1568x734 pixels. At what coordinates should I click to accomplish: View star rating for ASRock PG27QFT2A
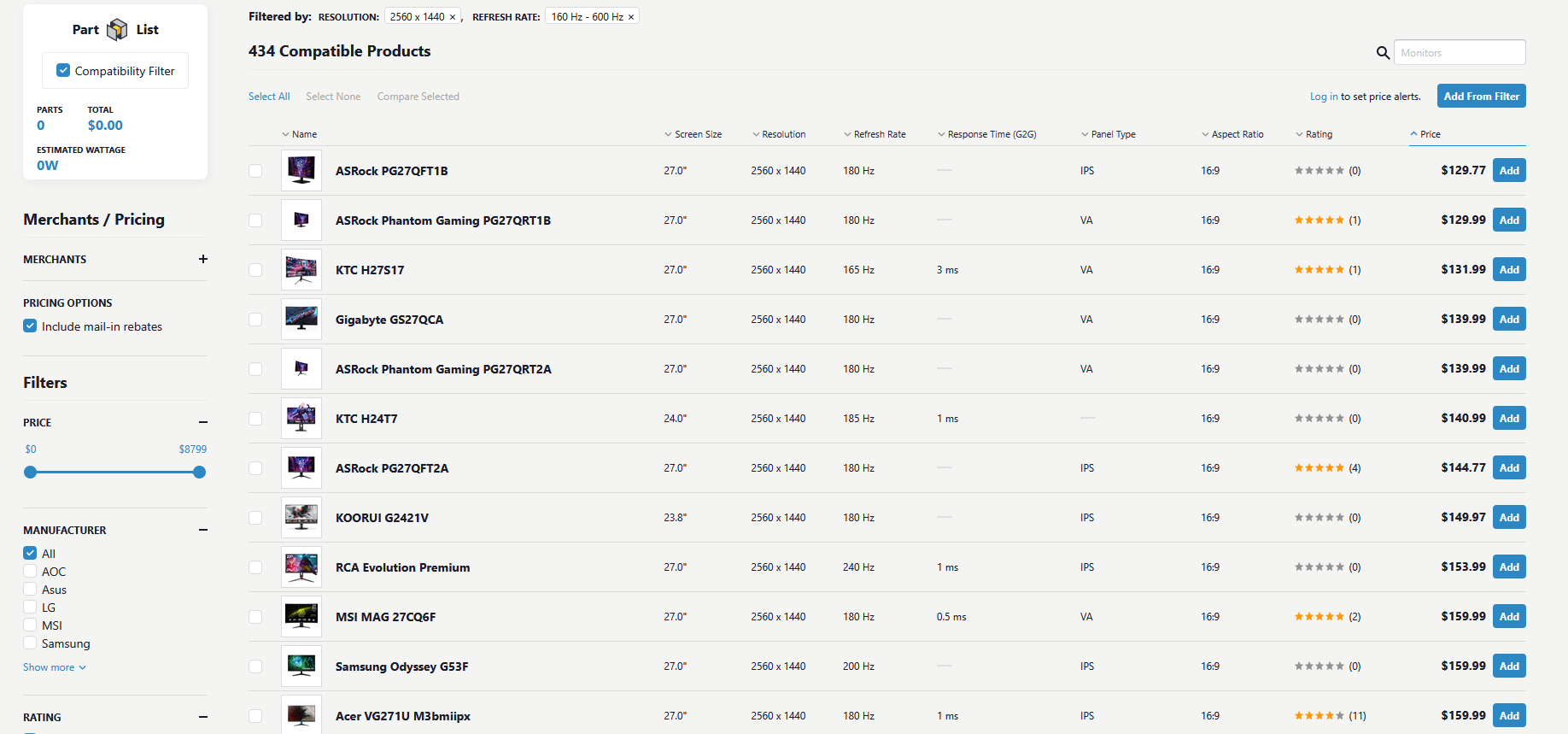coord(1319,468)
